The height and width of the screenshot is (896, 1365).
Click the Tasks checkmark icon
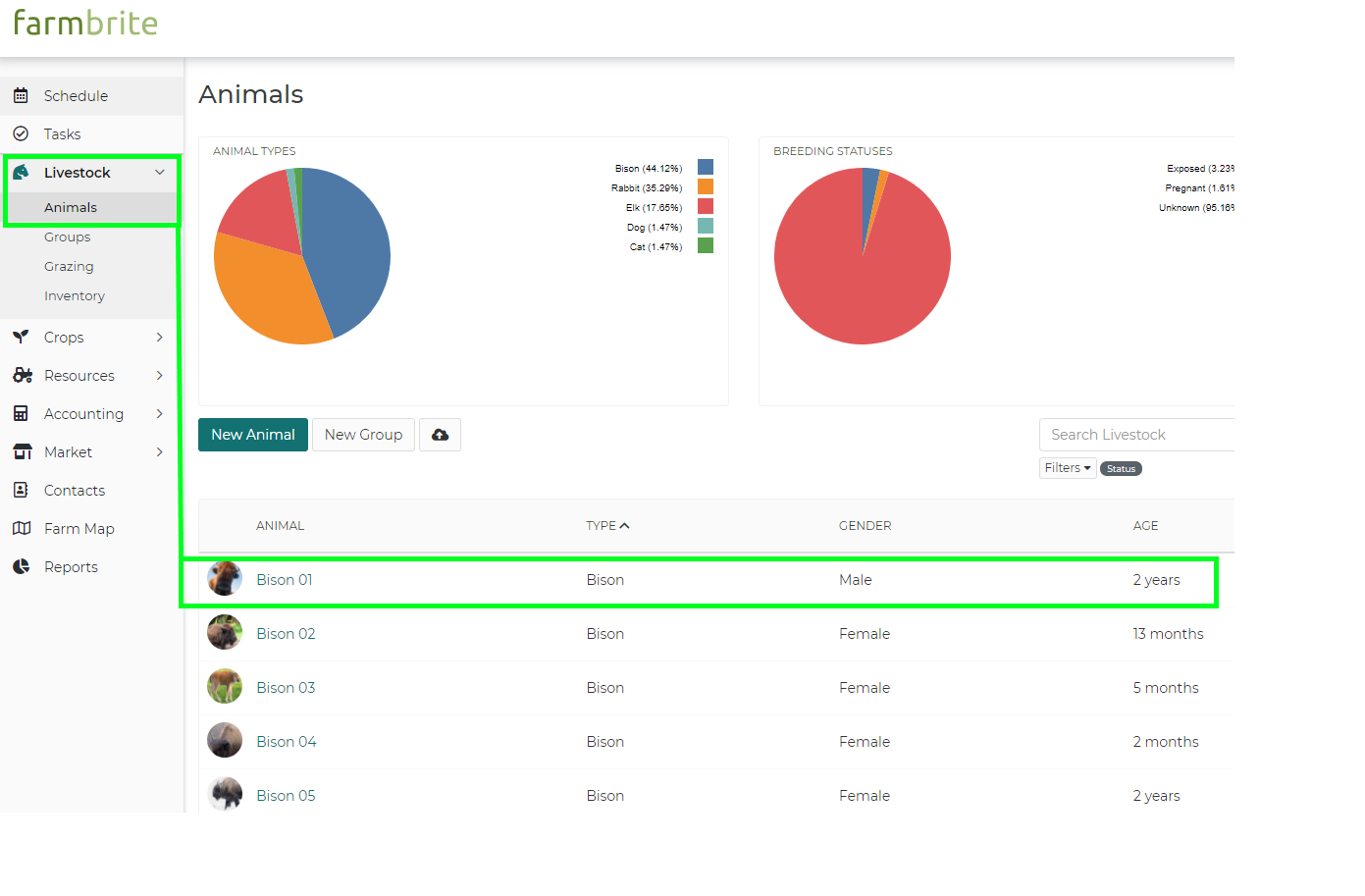pyautogui.click(x=21, y=133)
